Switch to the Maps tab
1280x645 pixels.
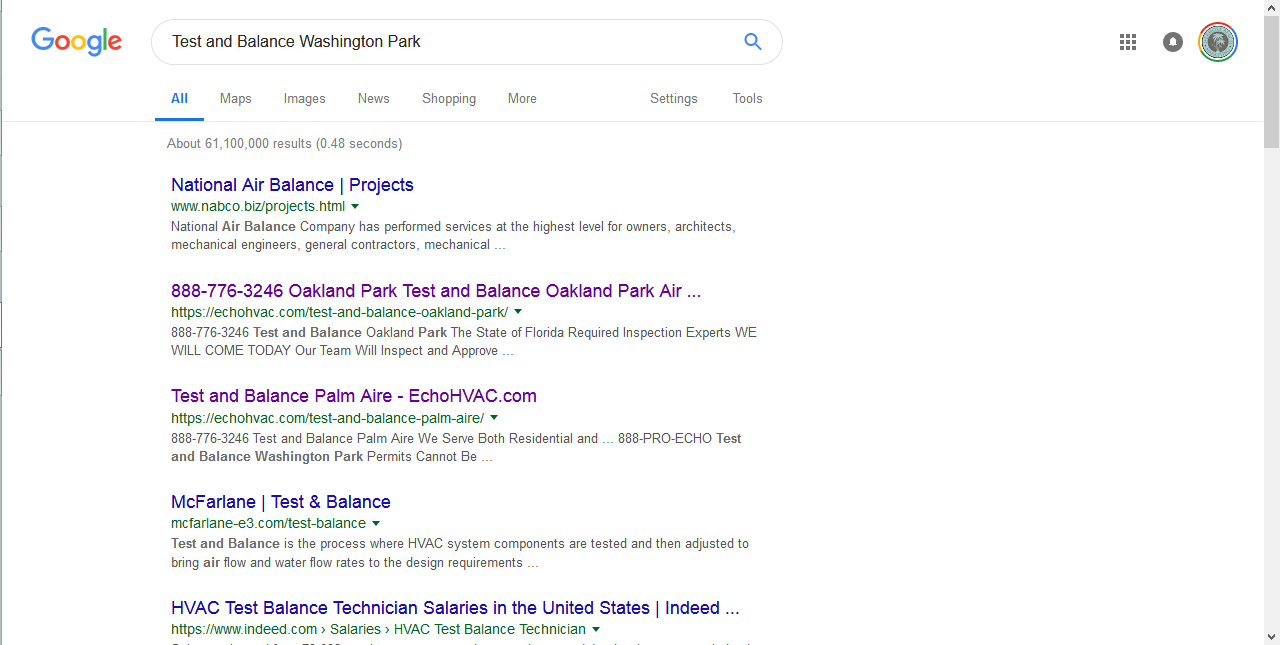236,99
